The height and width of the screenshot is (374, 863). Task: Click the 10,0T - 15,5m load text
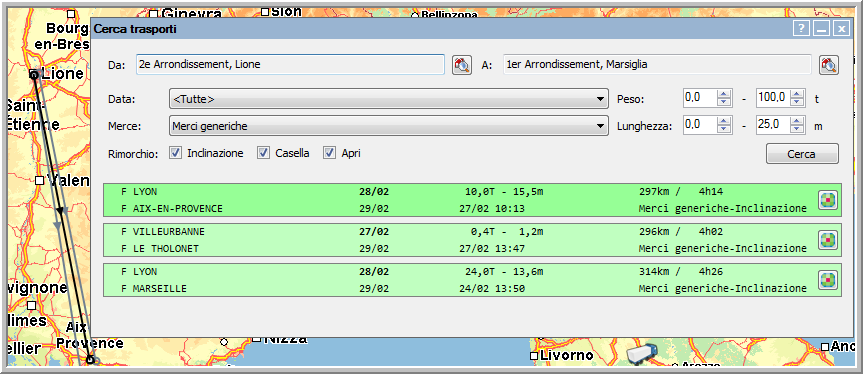pos(504,192)
